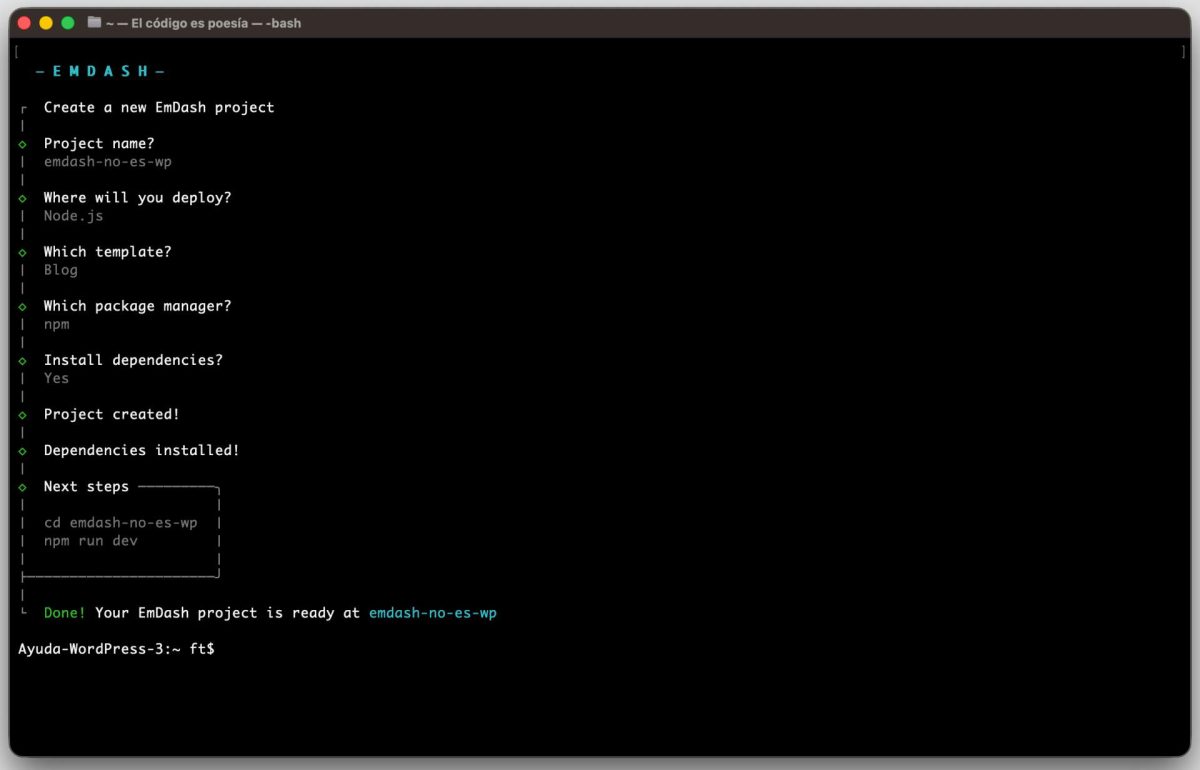1200x770 pixels.
Task: Click the 'Project name?' prompt
Action: (99, 143)
